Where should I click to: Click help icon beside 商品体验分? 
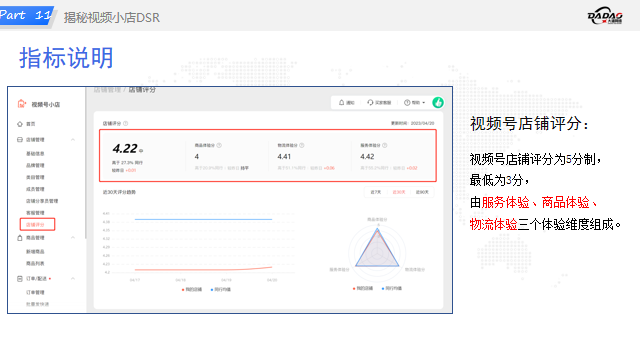219,145
